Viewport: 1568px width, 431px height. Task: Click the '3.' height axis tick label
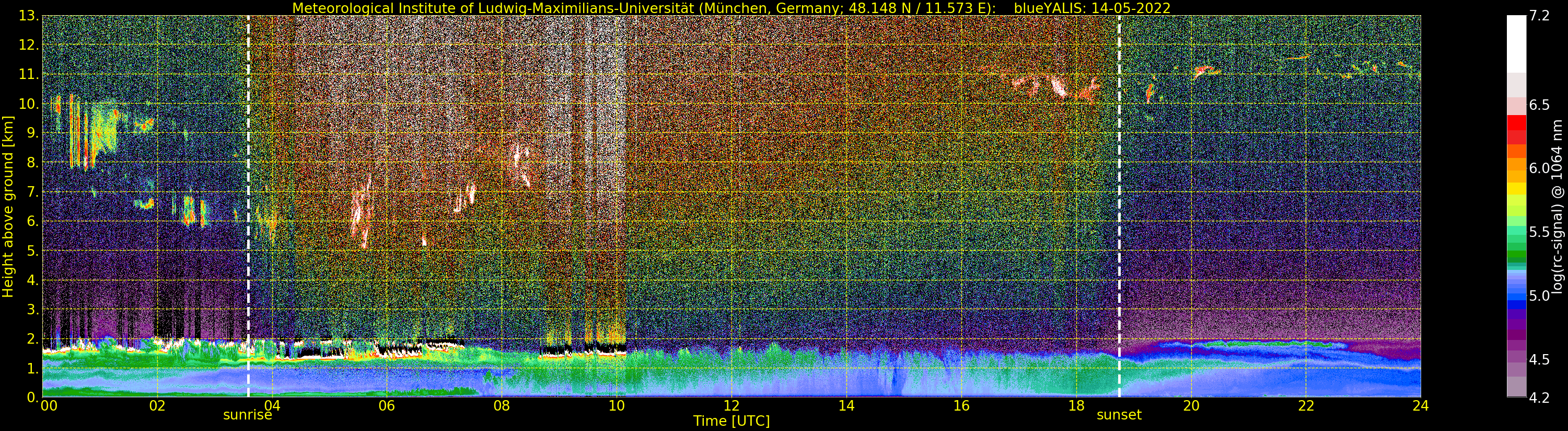coord(33,309)
